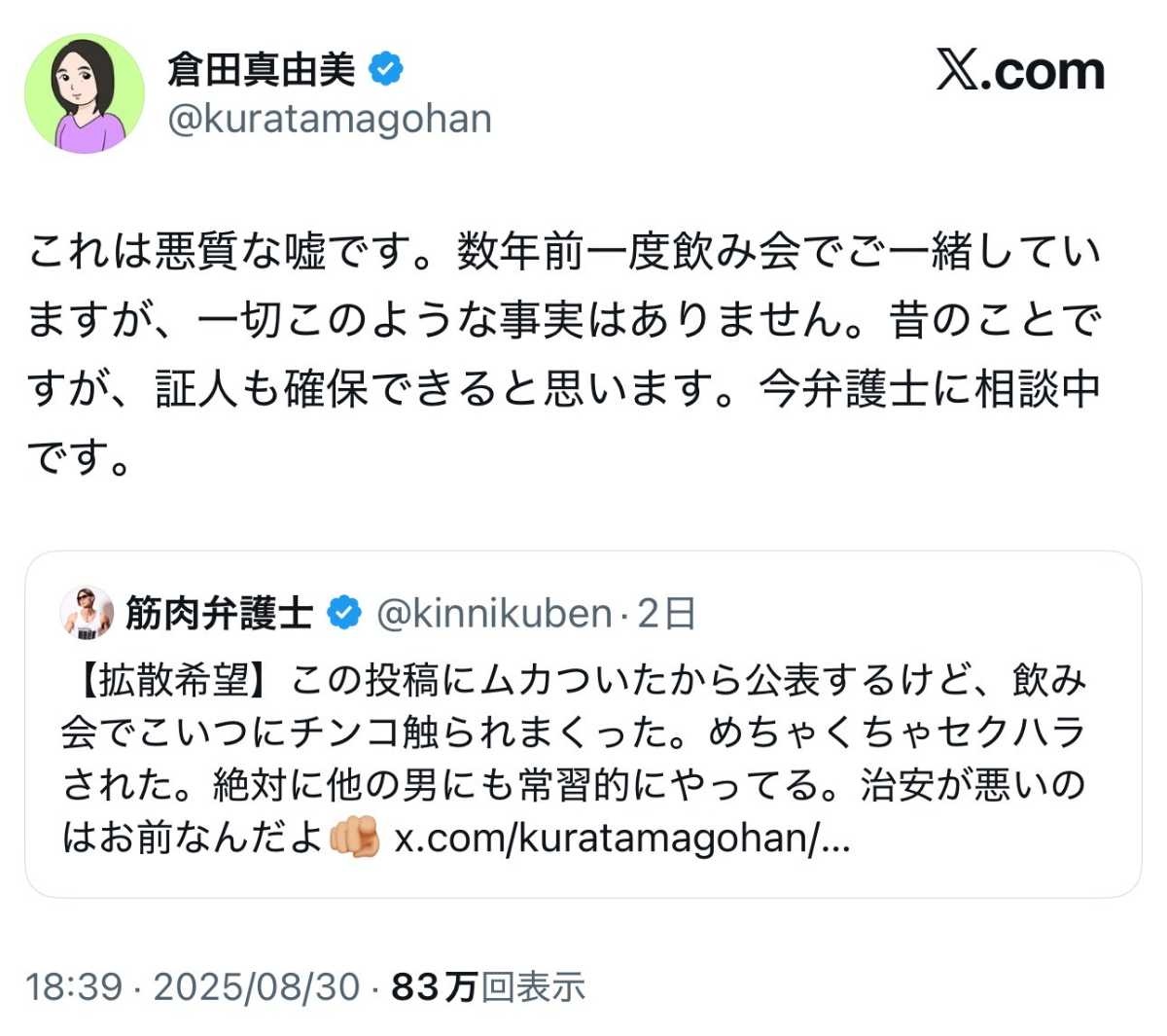Click the @kinnikuben handle
This screenshot has height=1036, width=1167.
494,613
